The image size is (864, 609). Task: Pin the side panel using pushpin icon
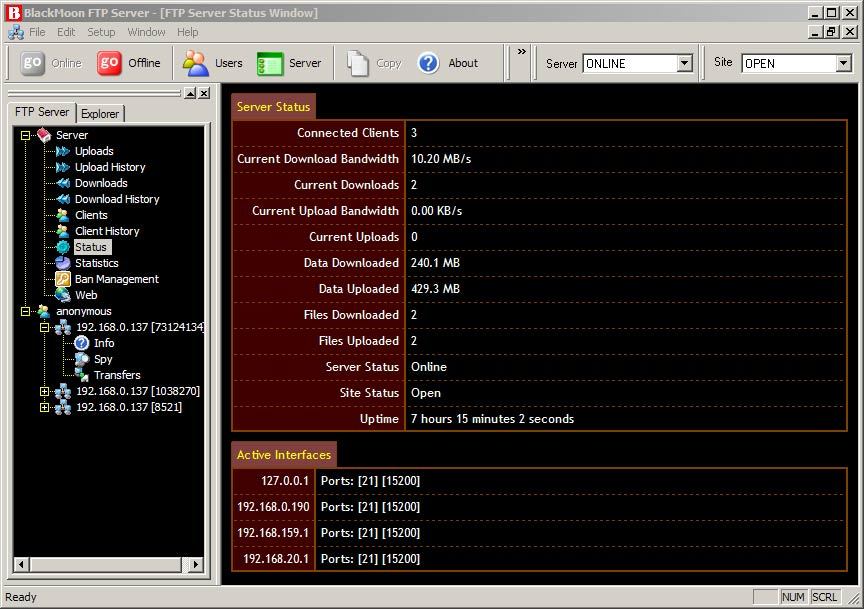click(188, 93)
